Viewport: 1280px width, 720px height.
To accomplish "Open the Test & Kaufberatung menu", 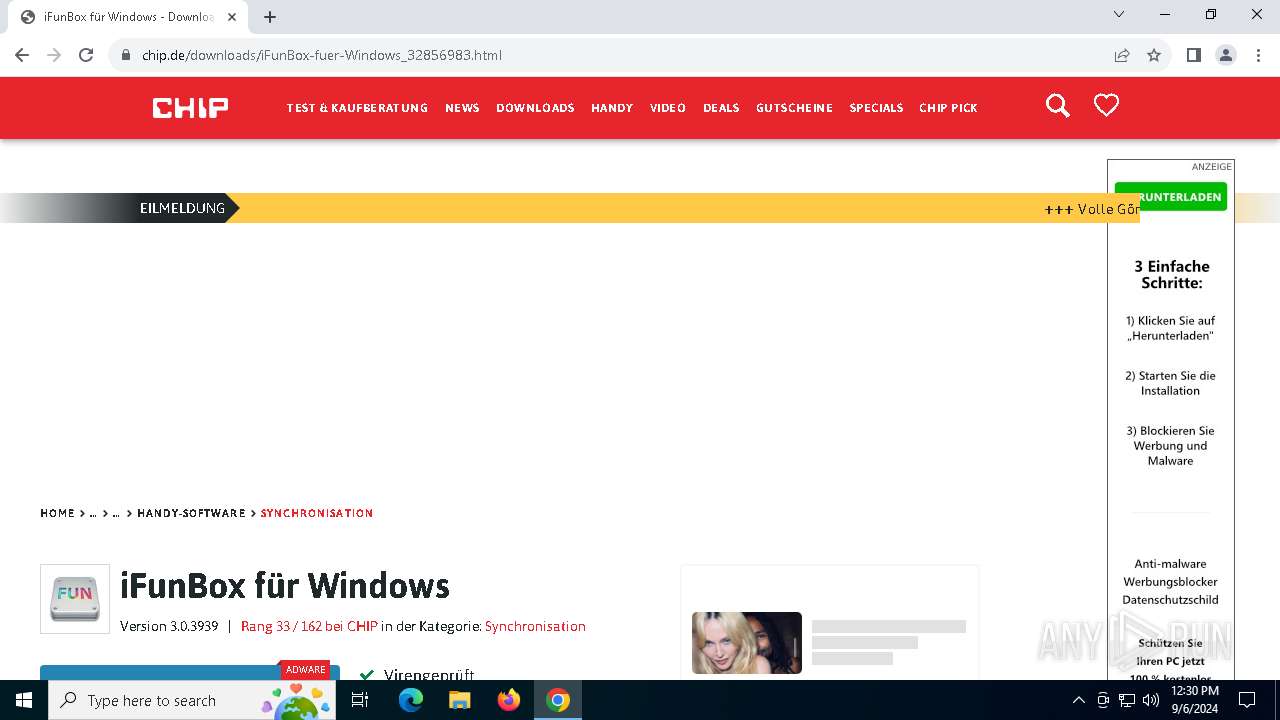I will (357, 108).
